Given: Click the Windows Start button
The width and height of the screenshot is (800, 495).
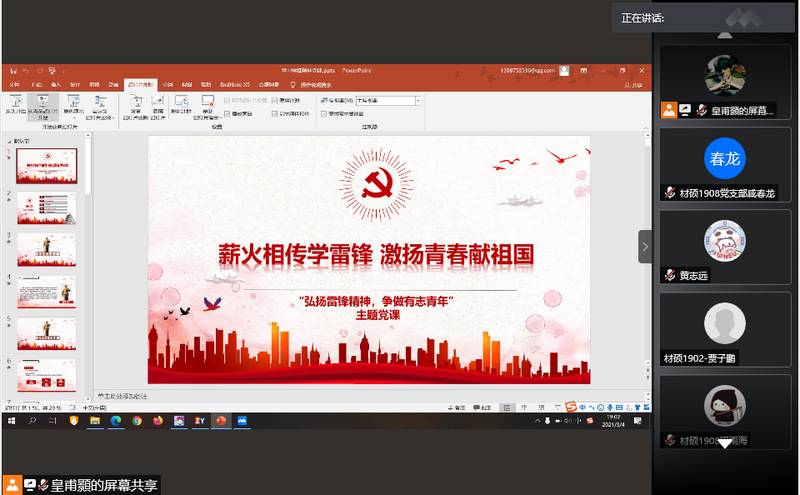Looking at the screenshot, I should (x=10, y=421).
